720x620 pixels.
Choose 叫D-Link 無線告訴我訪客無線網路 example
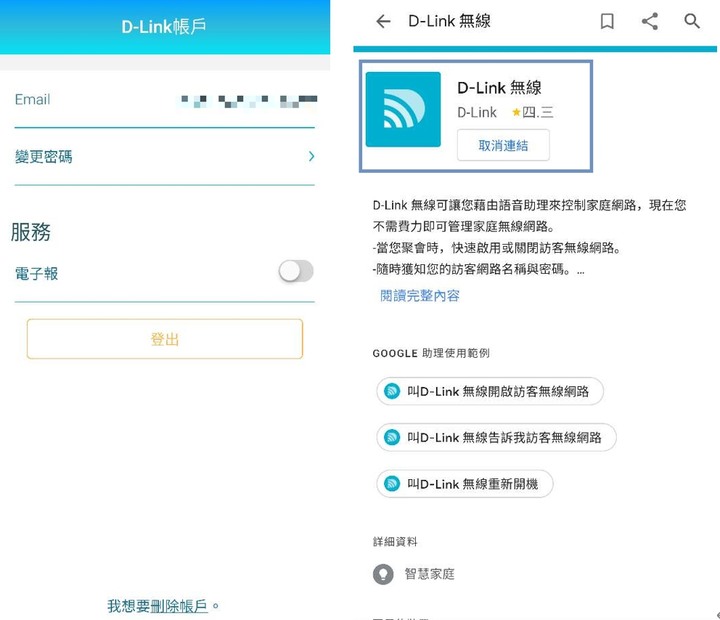point(496,437)
